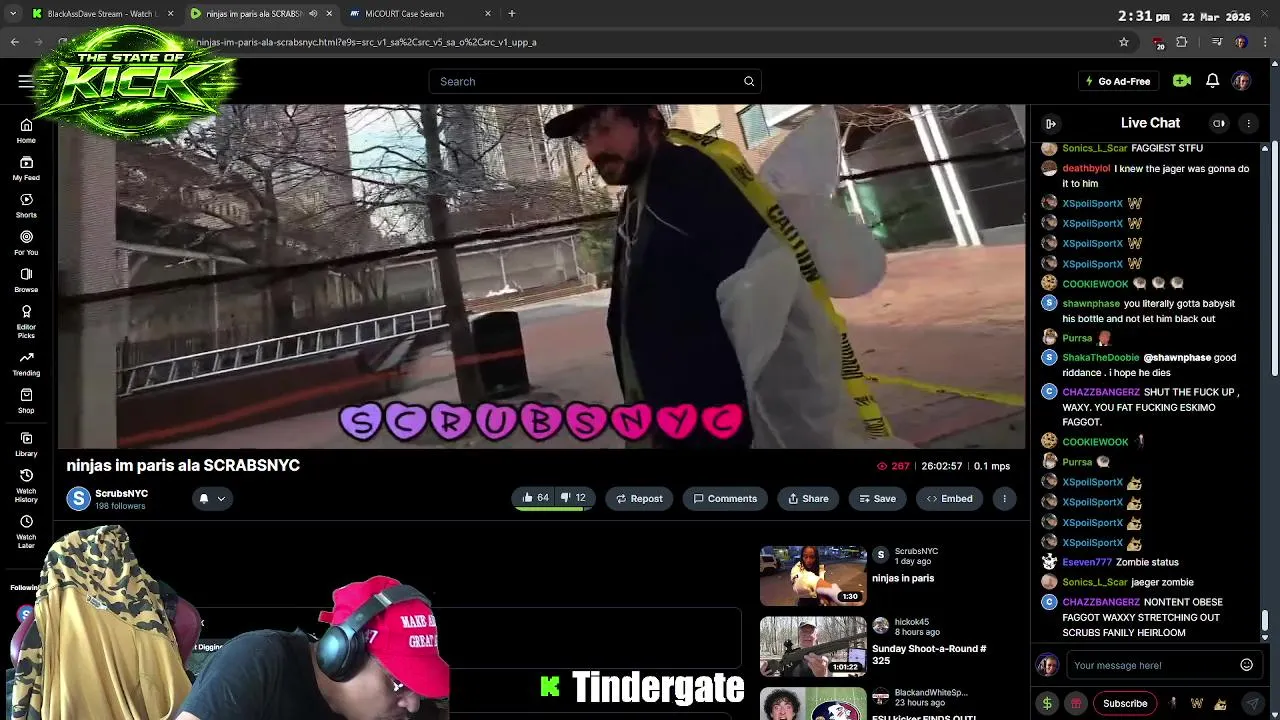Image resolution: width=1280 pixels, height=720 pixels.
Task: Open the emoji picker in chat
Action: point(1246,665)
